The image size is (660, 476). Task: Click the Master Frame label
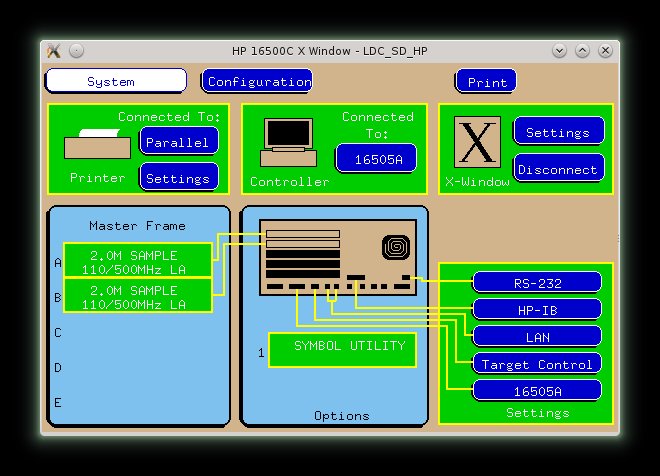137,226
